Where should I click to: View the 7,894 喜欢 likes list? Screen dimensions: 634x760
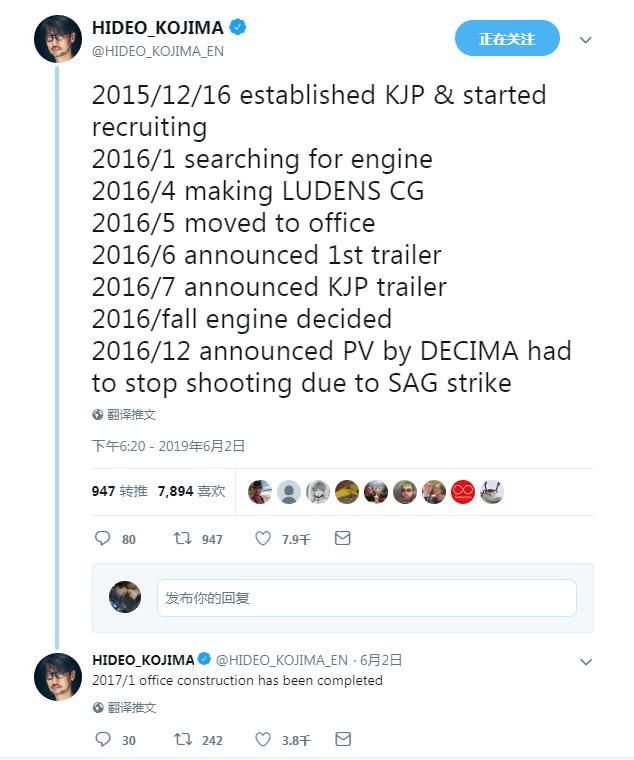pos(191,491)
